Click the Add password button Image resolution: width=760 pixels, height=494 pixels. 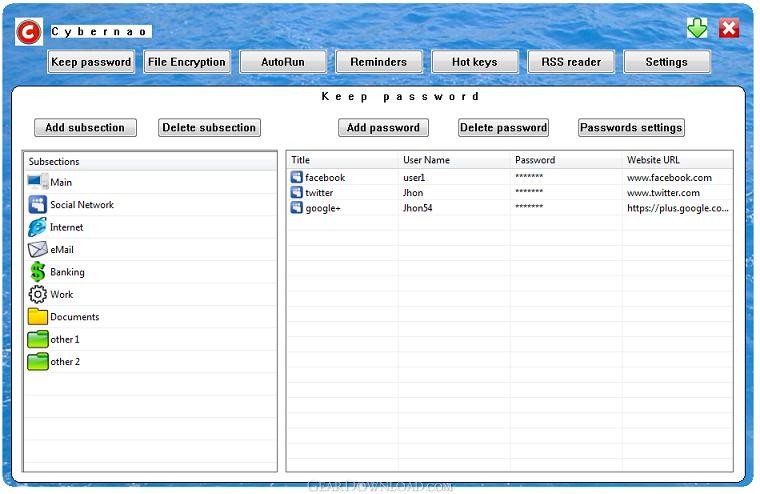pyautogui.click(x=383, y=127)
